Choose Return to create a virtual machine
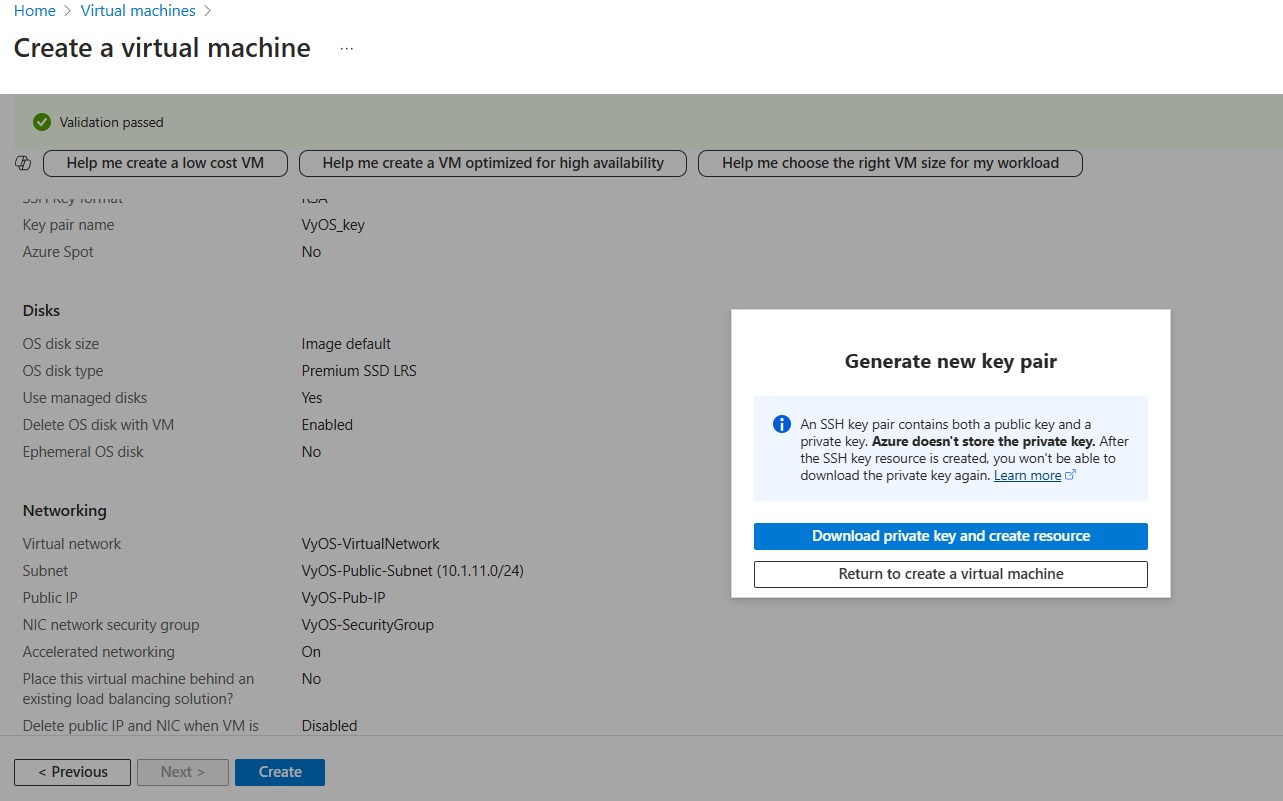1283x801 pixels. point(950,574)
